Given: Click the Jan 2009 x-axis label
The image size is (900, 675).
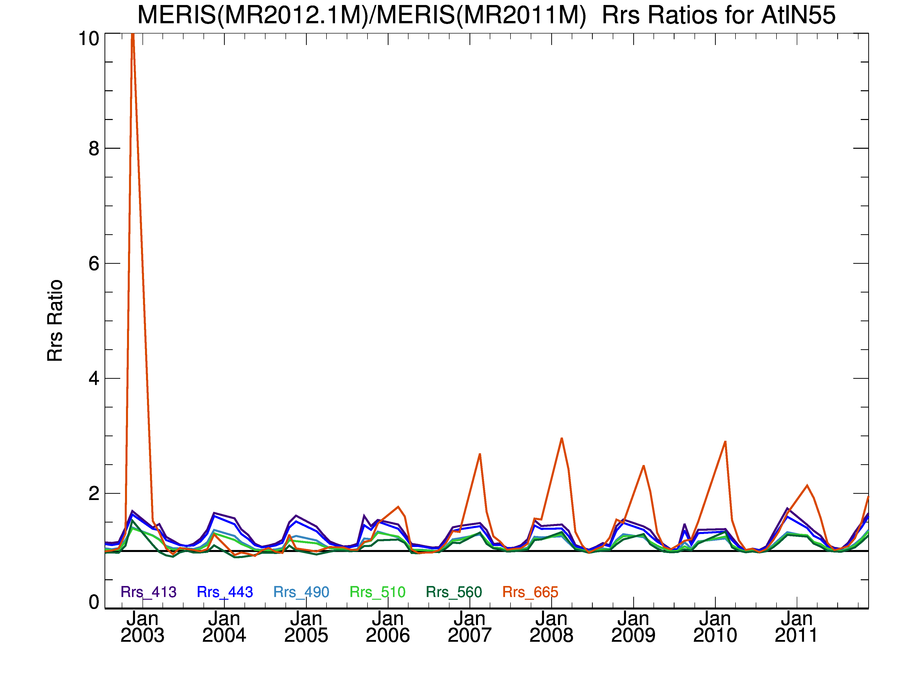Looking at the screenshot, I should (x=633, y=627).
